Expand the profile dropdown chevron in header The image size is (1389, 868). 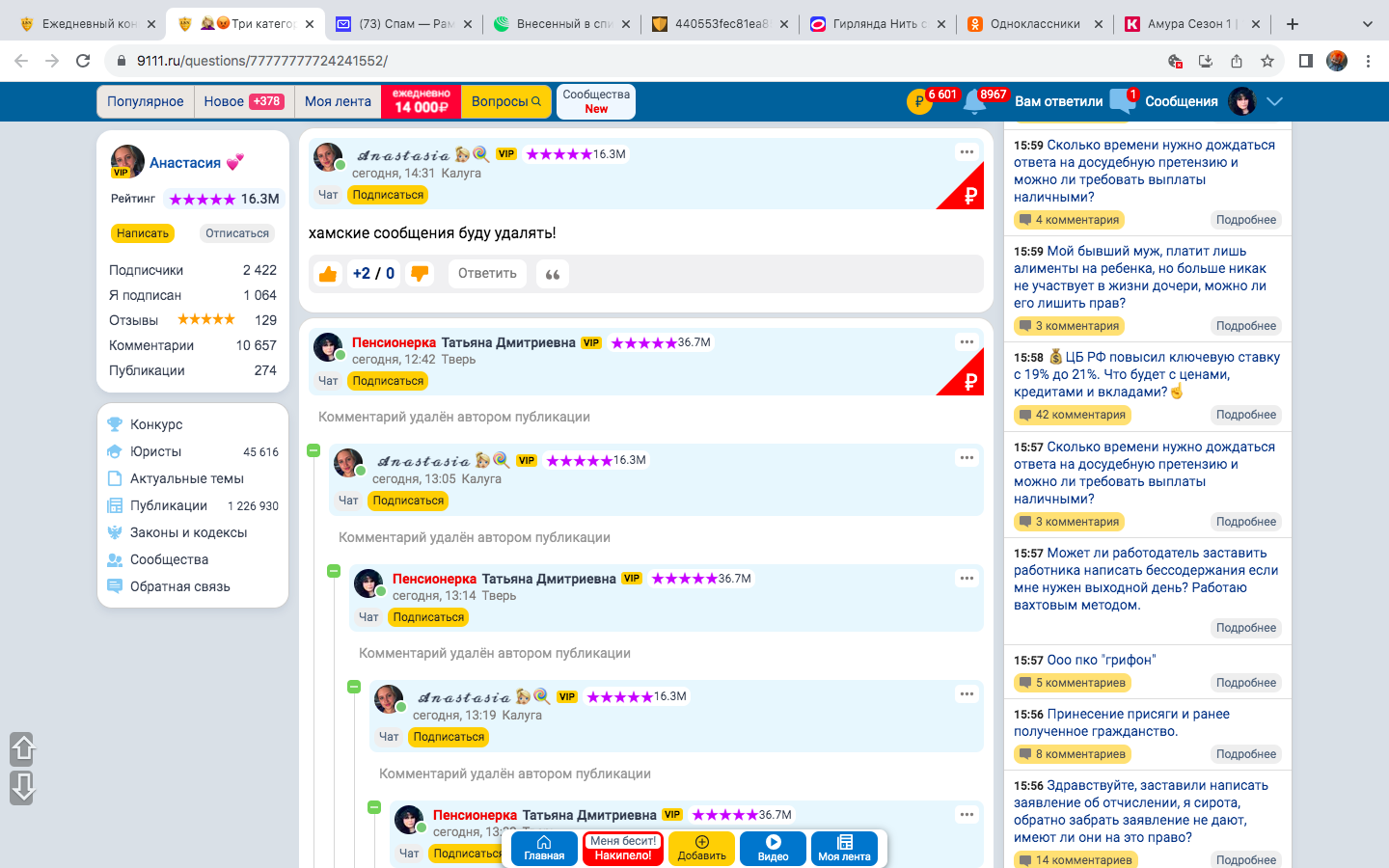pyautogui.click(x=1274, y=101)
